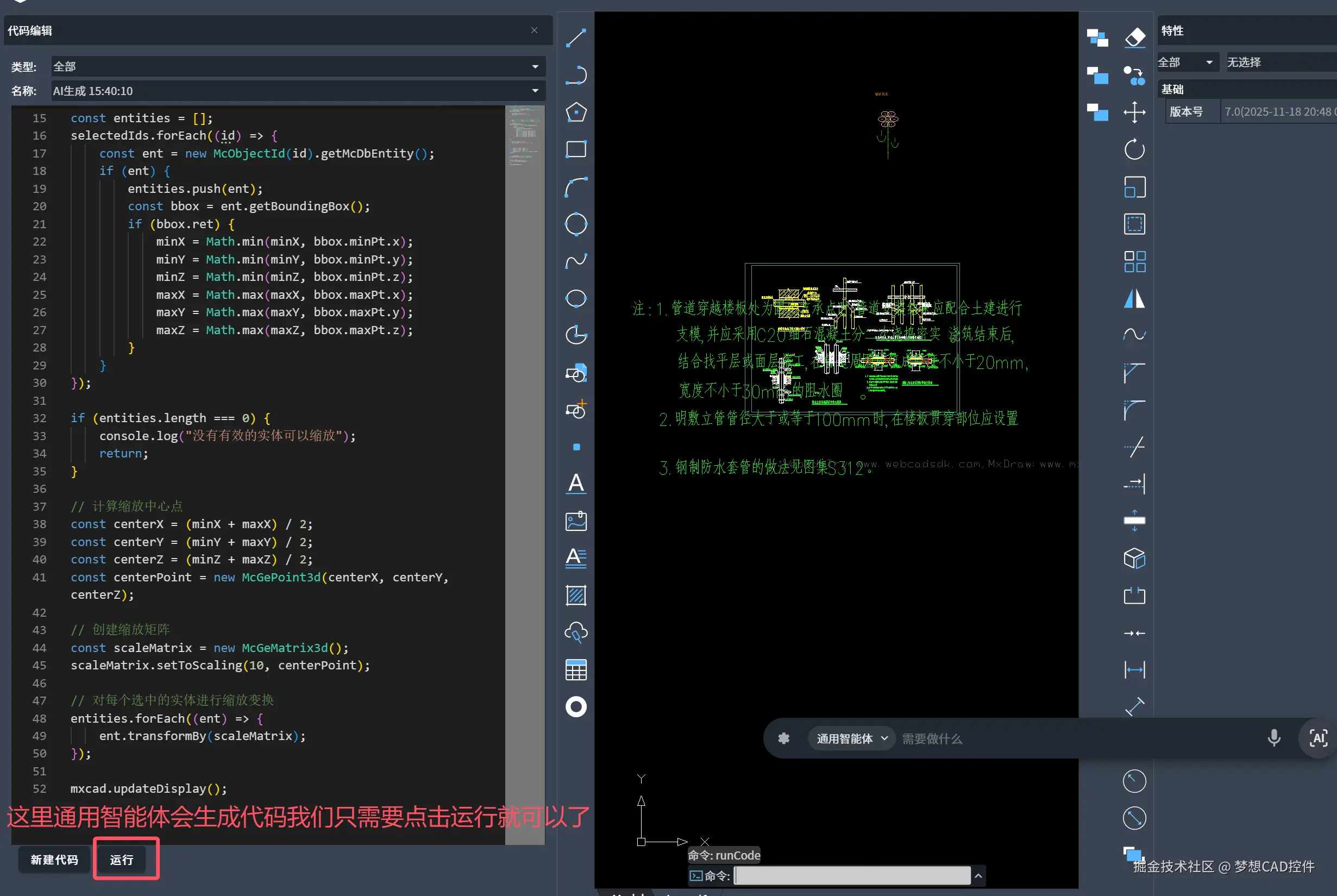
Task: Click the 新建代码 button
Action: coord(54,860)
